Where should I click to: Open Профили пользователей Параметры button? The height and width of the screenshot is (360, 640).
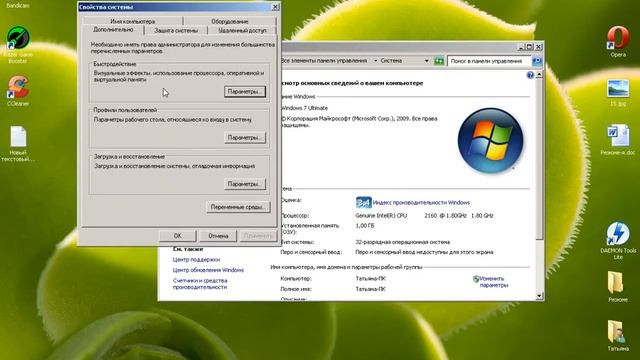(x=244, y=138)
